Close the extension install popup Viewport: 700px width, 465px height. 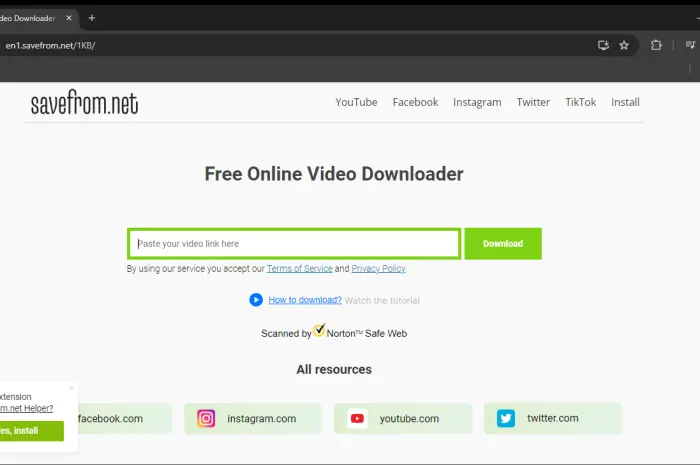point(71,388)
